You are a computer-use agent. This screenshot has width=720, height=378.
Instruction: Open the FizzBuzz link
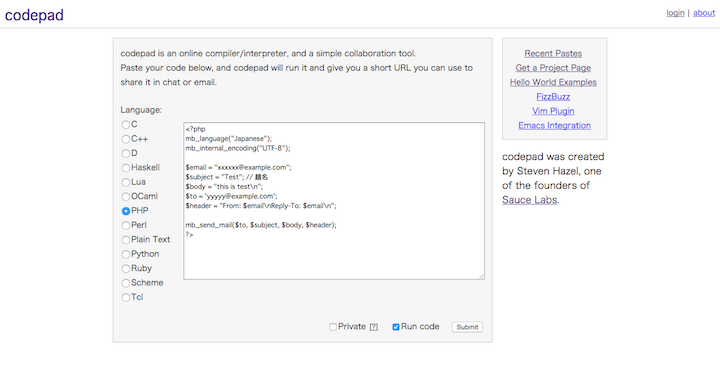[x=553, y=96]
